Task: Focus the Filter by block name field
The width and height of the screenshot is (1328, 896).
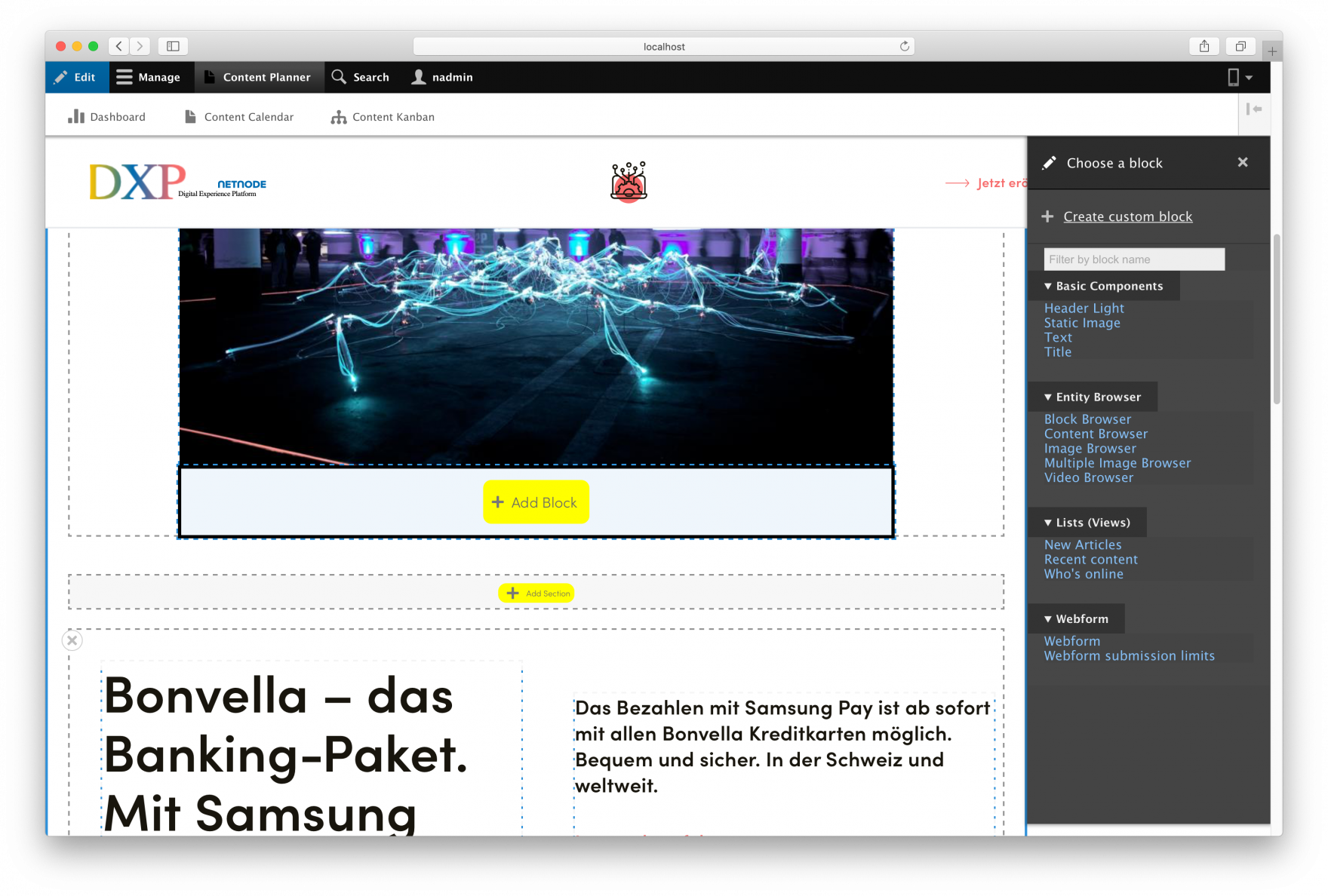Action: tap(1134, 259)
